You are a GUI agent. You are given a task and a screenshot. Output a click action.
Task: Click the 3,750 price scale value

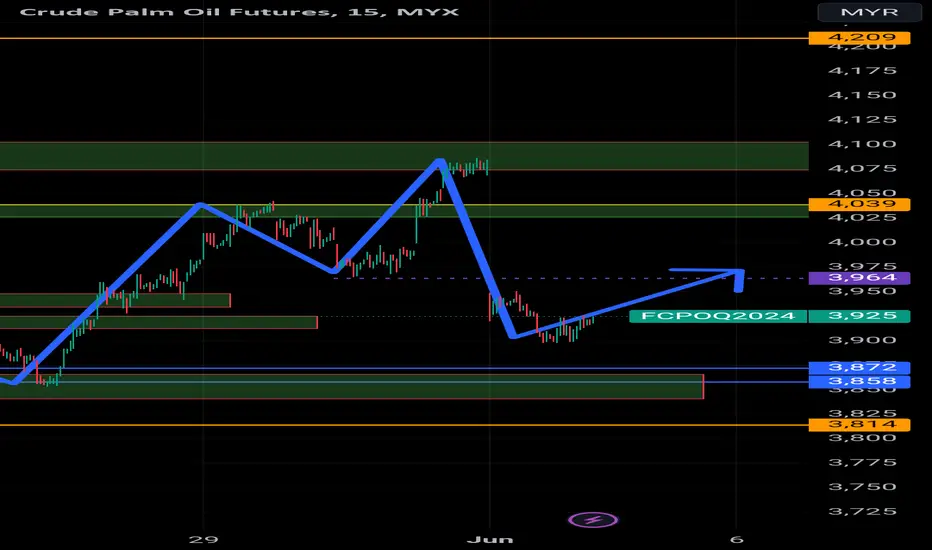click(x=862, y=487)
